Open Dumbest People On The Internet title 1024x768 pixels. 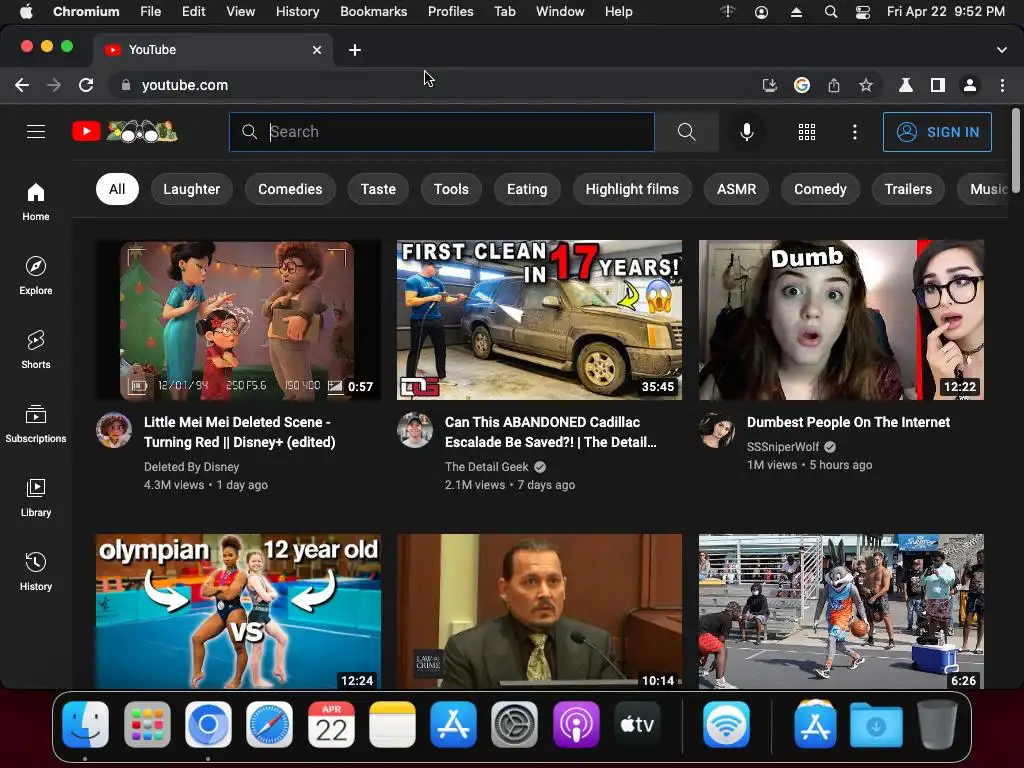(x=848, y=422)
